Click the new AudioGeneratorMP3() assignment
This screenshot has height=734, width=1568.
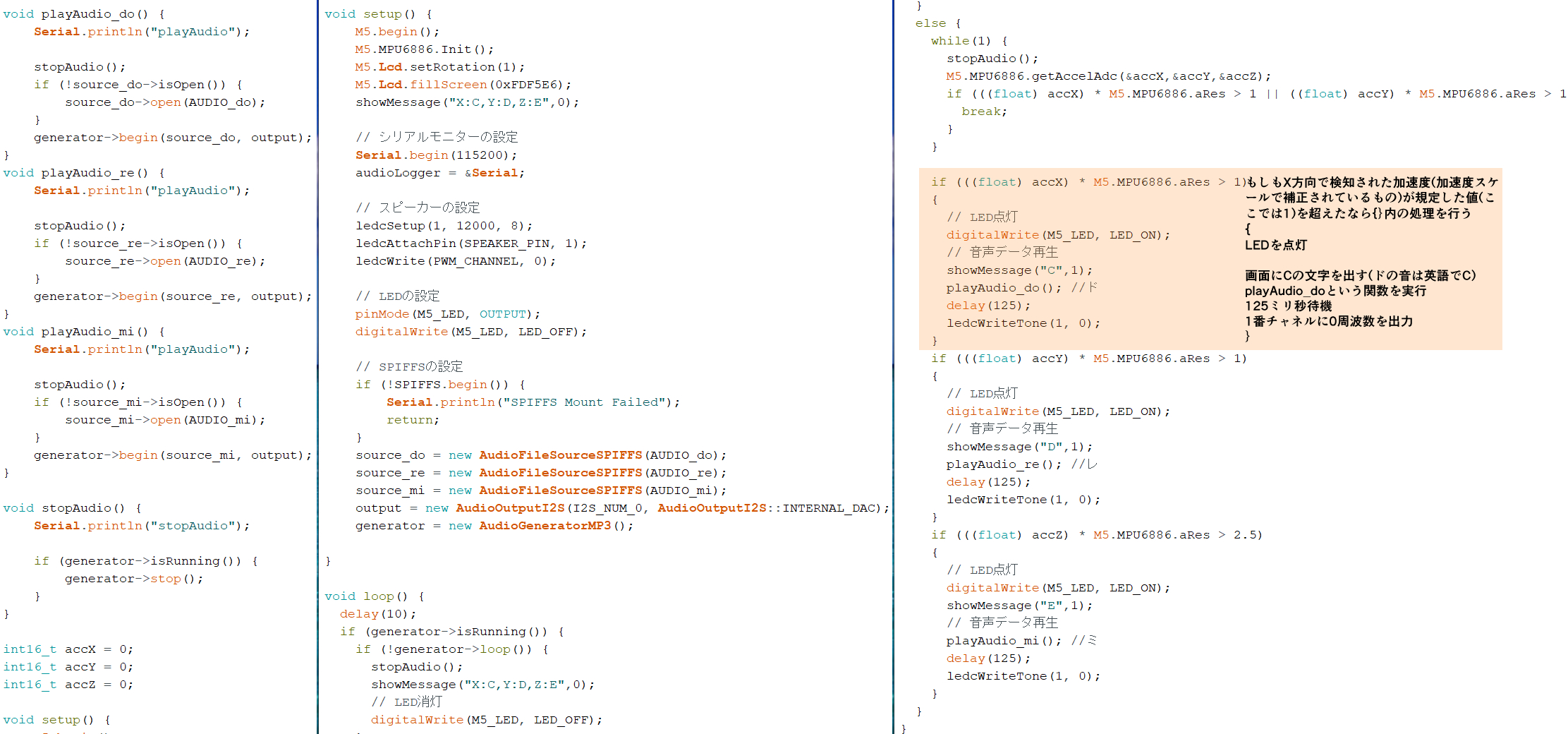tap(494, 526)
